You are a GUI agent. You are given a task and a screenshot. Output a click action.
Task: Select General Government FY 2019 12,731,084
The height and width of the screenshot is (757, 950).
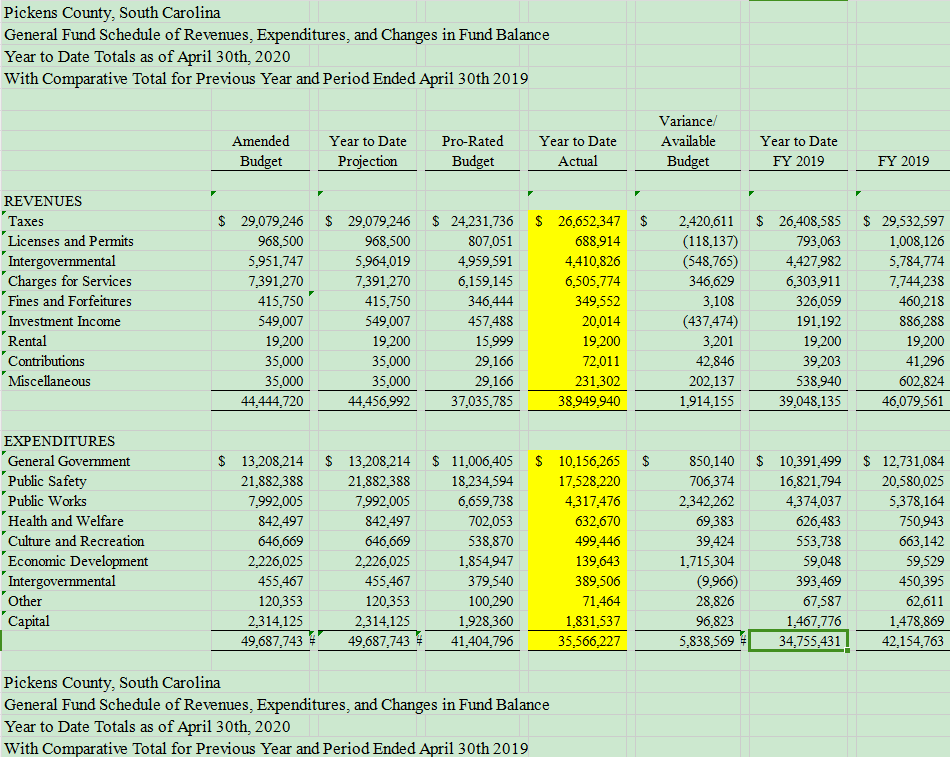[x=913, y=461]
